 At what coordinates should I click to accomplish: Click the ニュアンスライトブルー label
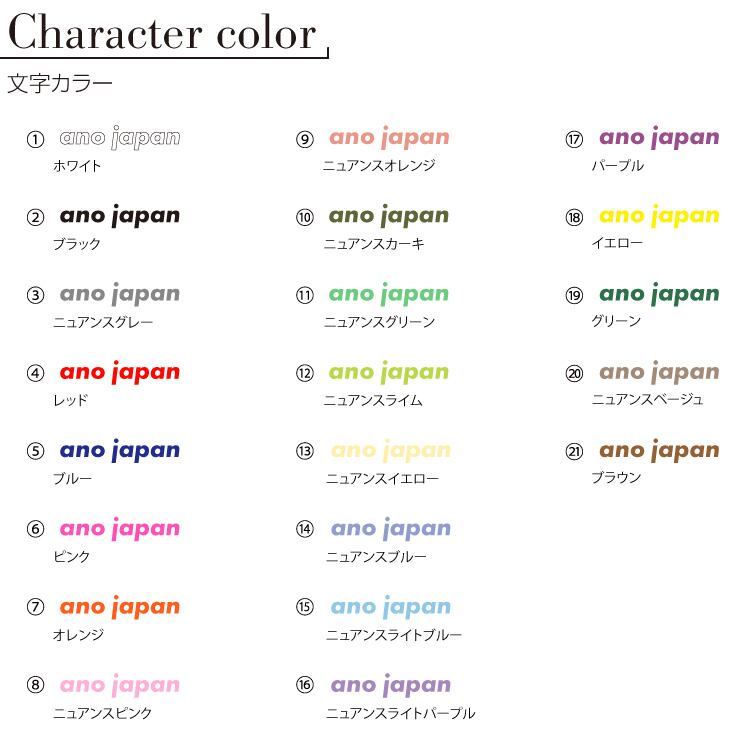(x=394, y=635)
